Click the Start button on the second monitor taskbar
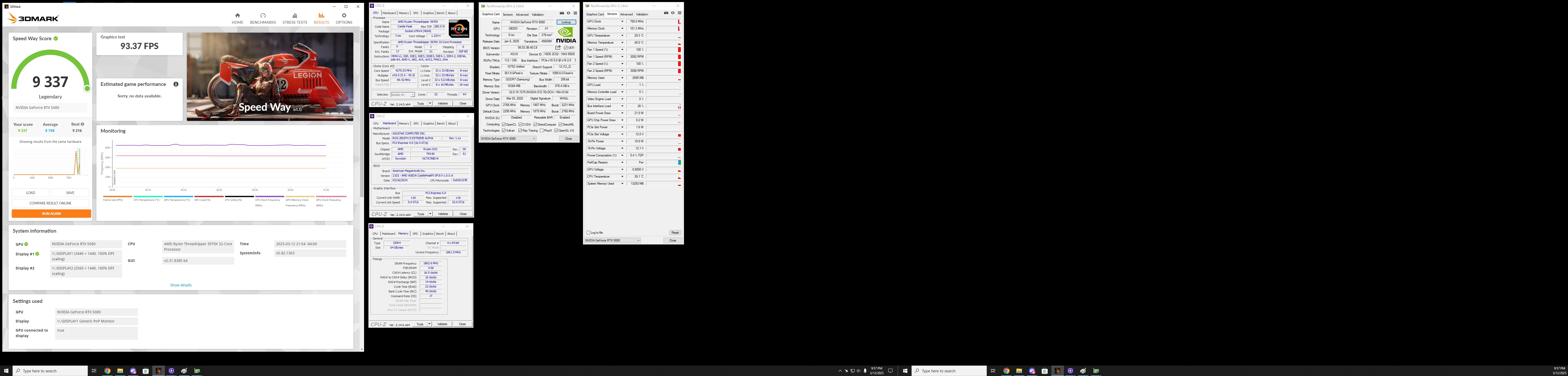Image resolution: width=1568 pixels, height=376 pixels. click(x=905, y=371)
